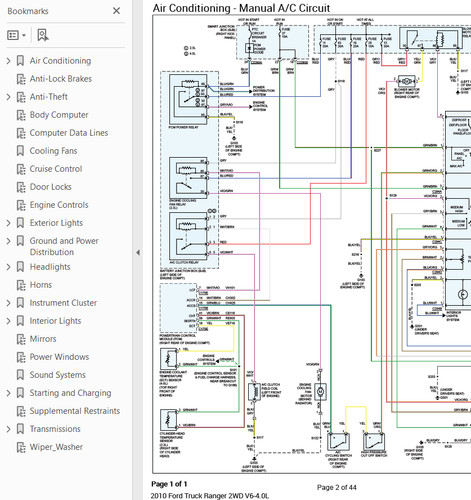Expand the Interior Lights bookmark
The width and height of the screenshot is (471, 500).
coord(8,321)
